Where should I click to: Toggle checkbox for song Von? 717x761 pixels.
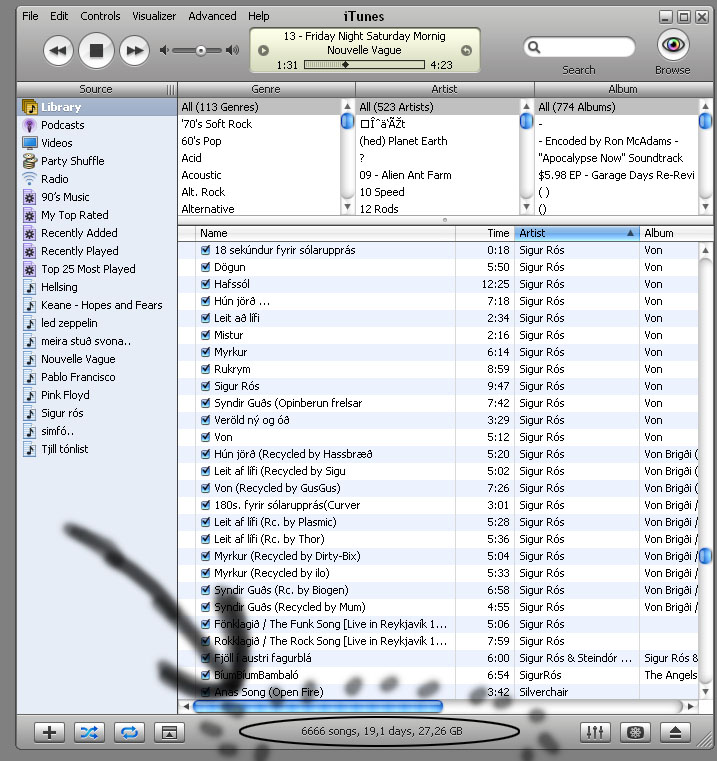[x=205, y=437]
